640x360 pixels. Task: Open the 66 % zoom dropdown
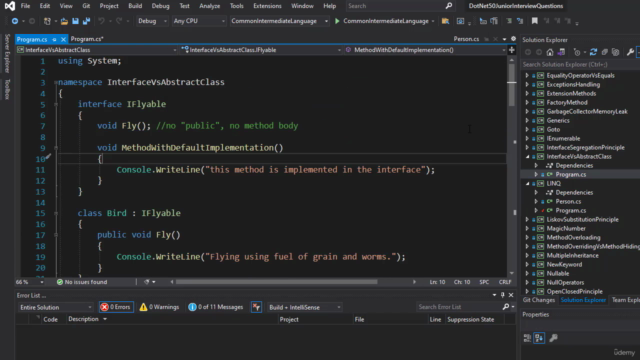[x=29, y=282]
